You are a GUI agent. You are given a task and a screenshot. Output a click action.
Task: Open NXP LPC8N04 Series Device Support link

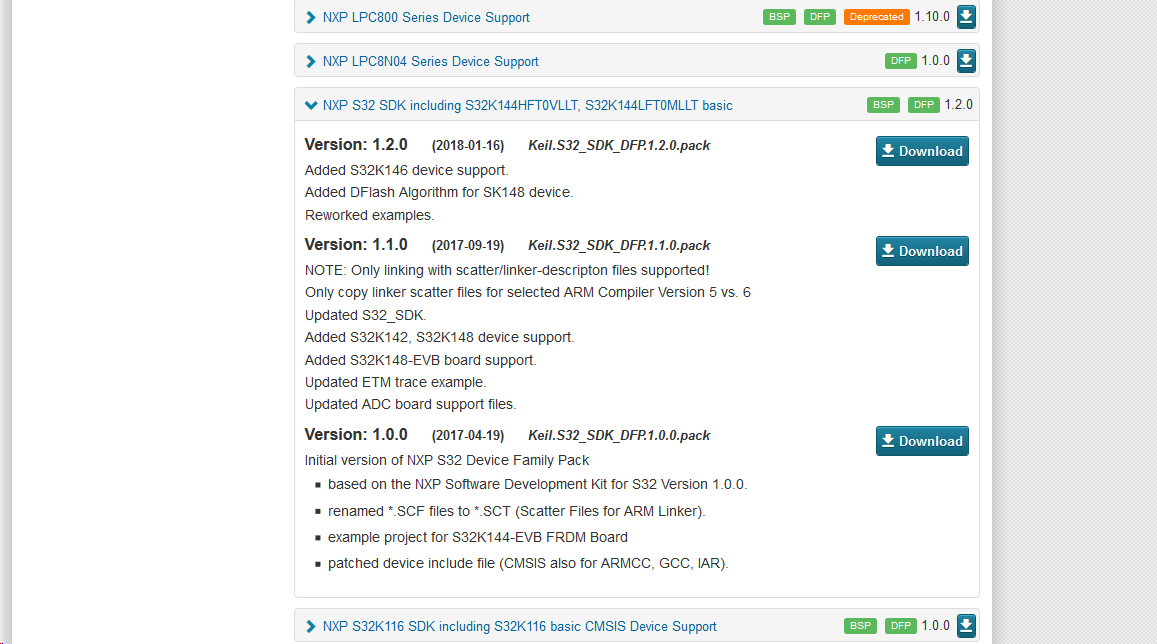pos(430,61)
